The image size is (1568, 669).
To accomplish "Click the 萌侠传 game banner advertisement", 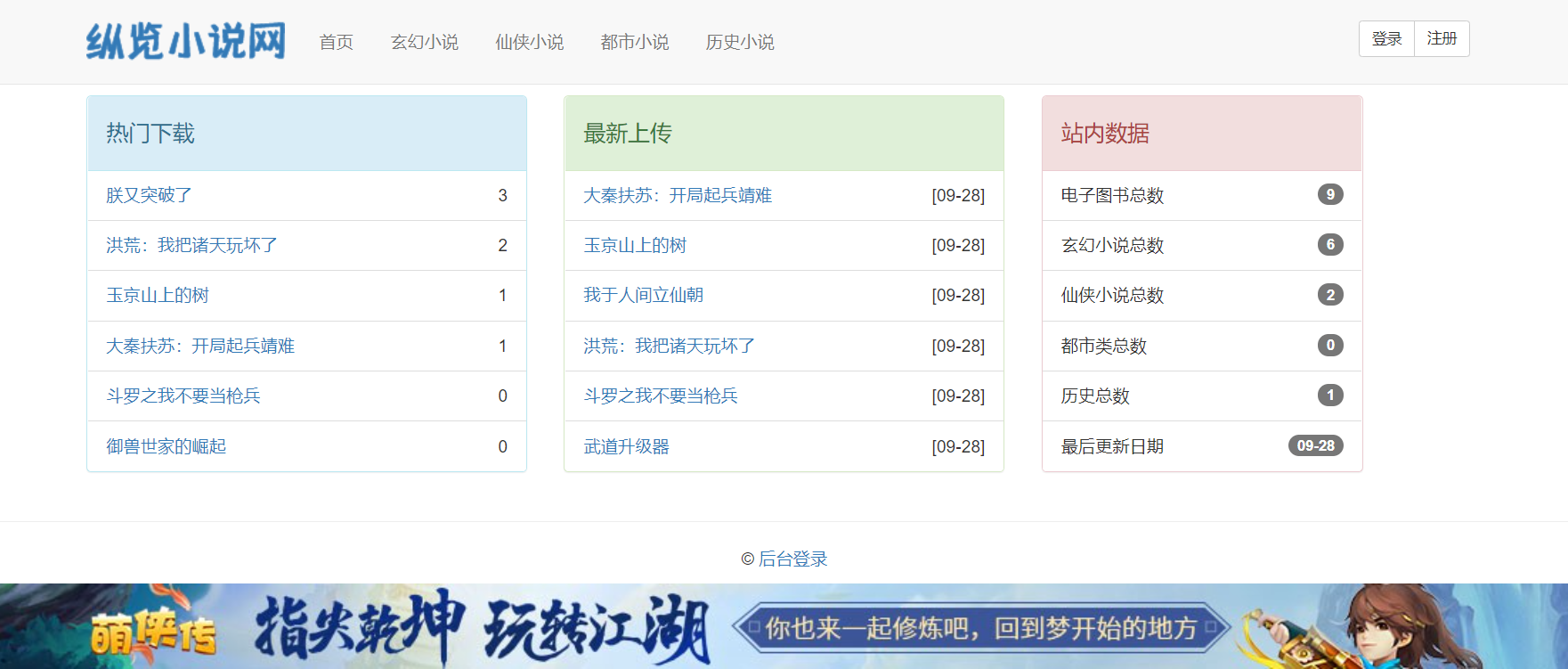I will pyautogui.click(x=784, y=626).
